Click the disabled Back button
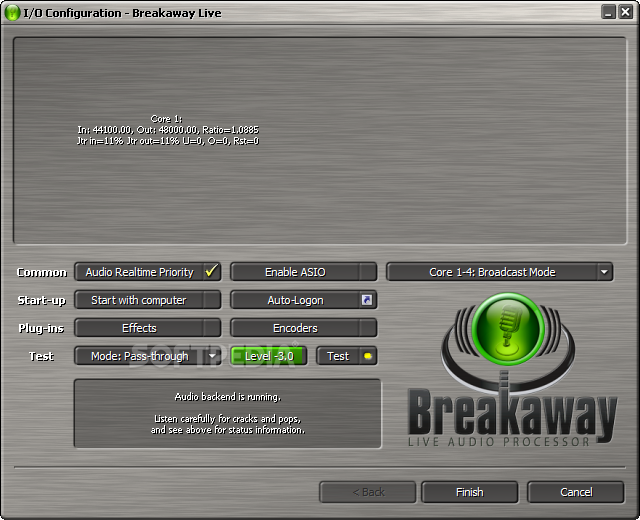 pyautogui.click(x=368, y=492)
